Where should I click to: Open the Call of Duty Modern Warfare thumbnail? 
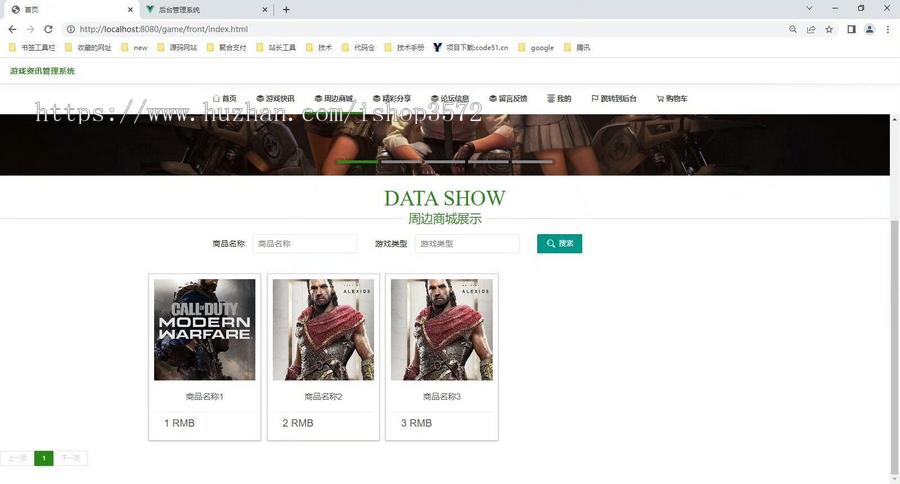pyautogui.click(x=204, y=330)
